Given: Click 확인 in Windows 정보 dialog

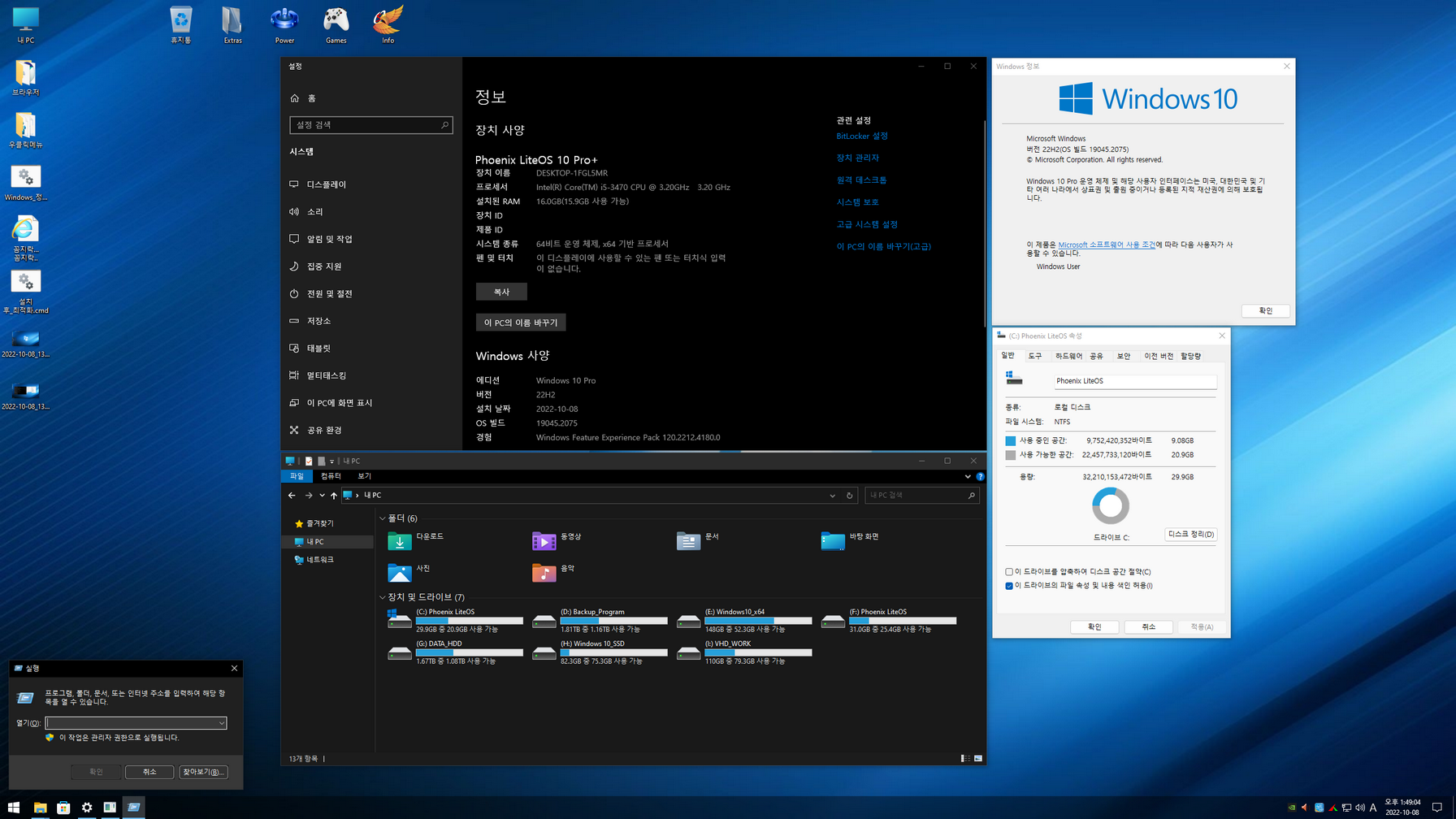Looking at the screenshot, I should click(x=1265, y=311).
